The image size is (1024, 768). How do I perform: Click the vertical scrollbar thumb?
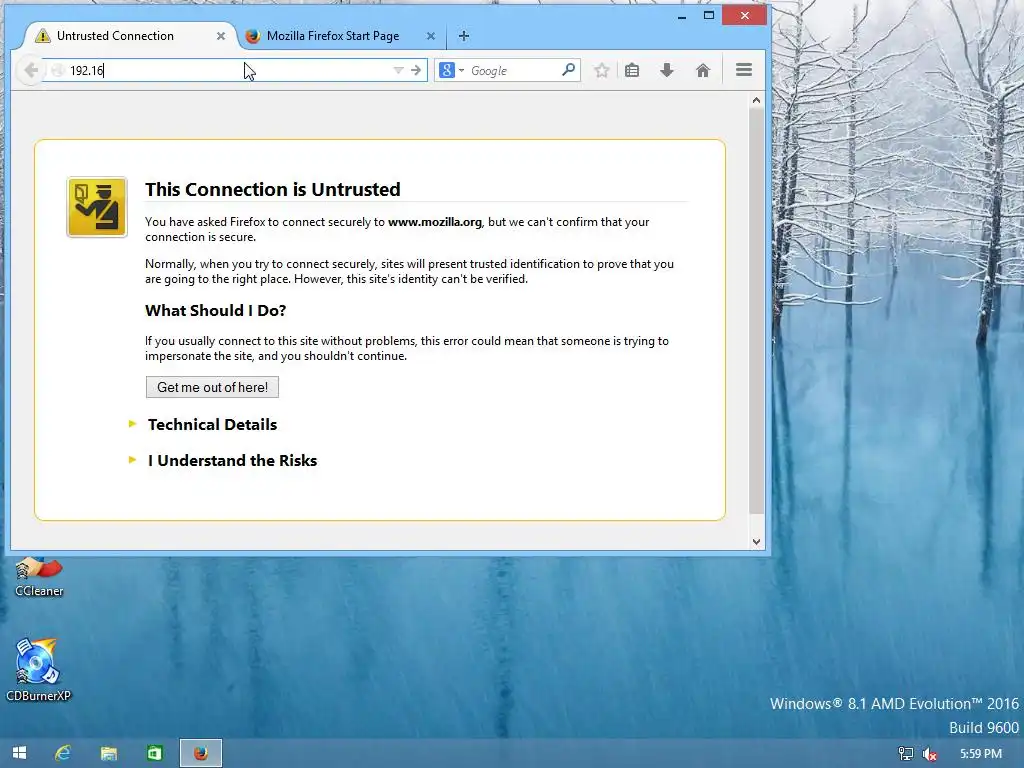[x=756, y=310]
